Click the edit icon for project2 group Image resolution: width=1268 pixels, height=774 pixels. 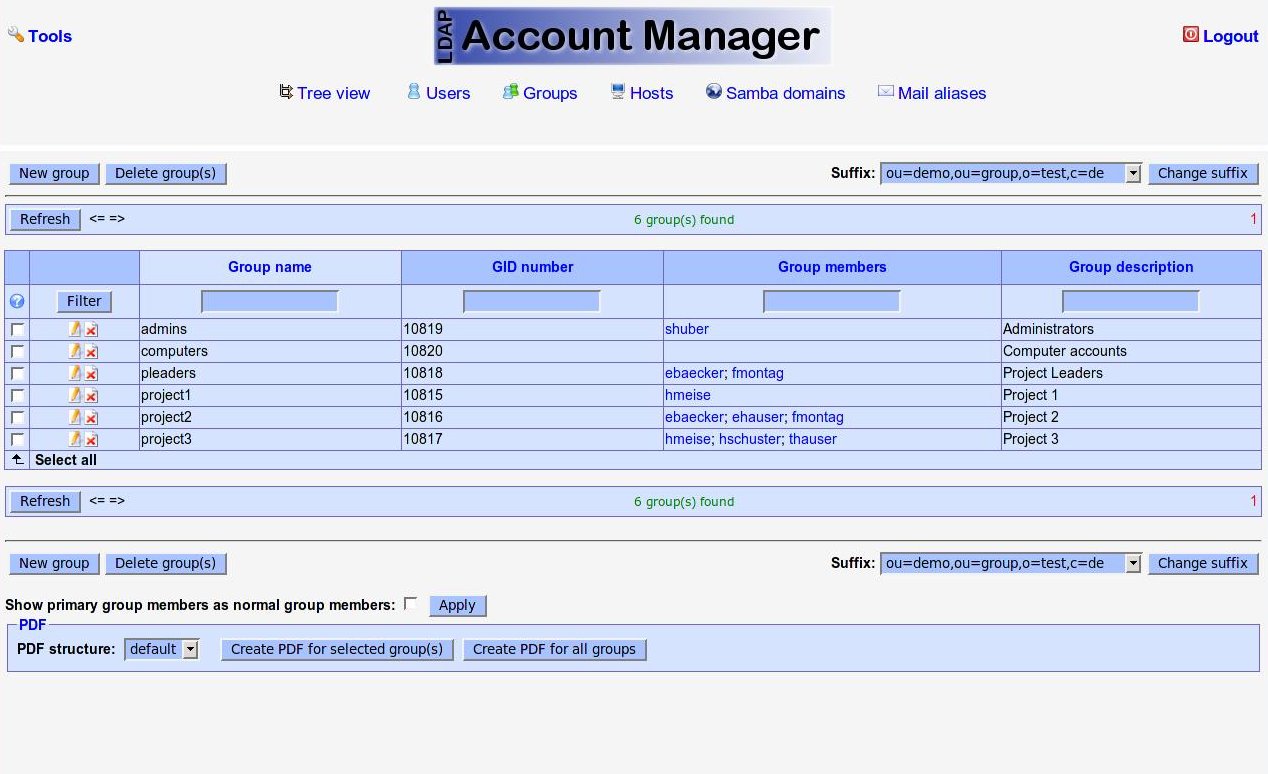(x=75, y=417)
